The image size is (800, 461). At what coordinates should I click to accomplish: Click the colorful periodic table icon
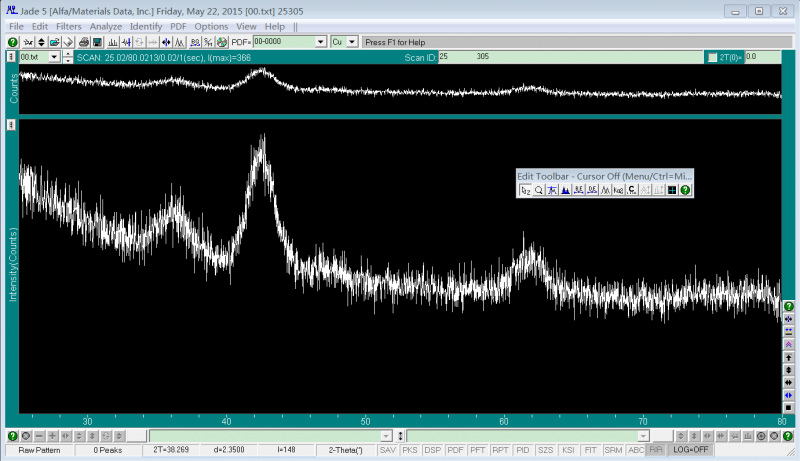(220, 42)
